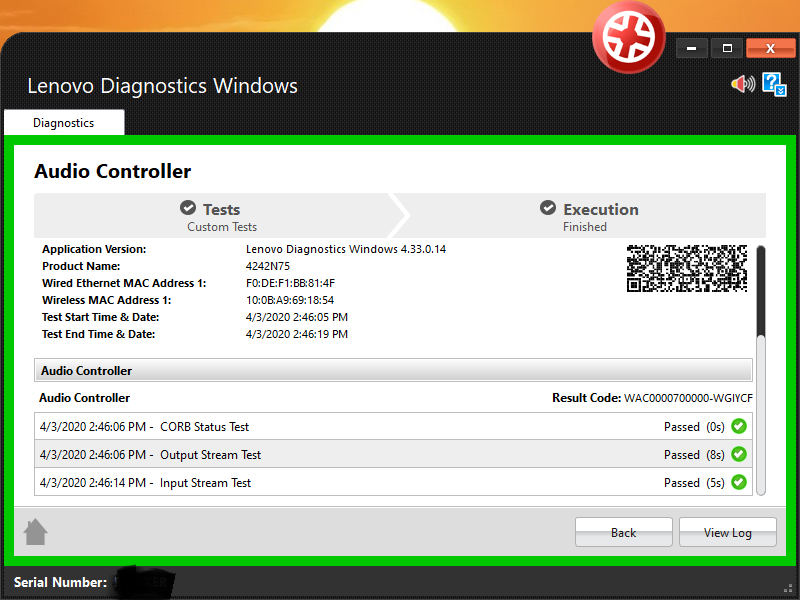
Task: Click result code WAC0000700000-WGIYCF
Action: point(688,398)
